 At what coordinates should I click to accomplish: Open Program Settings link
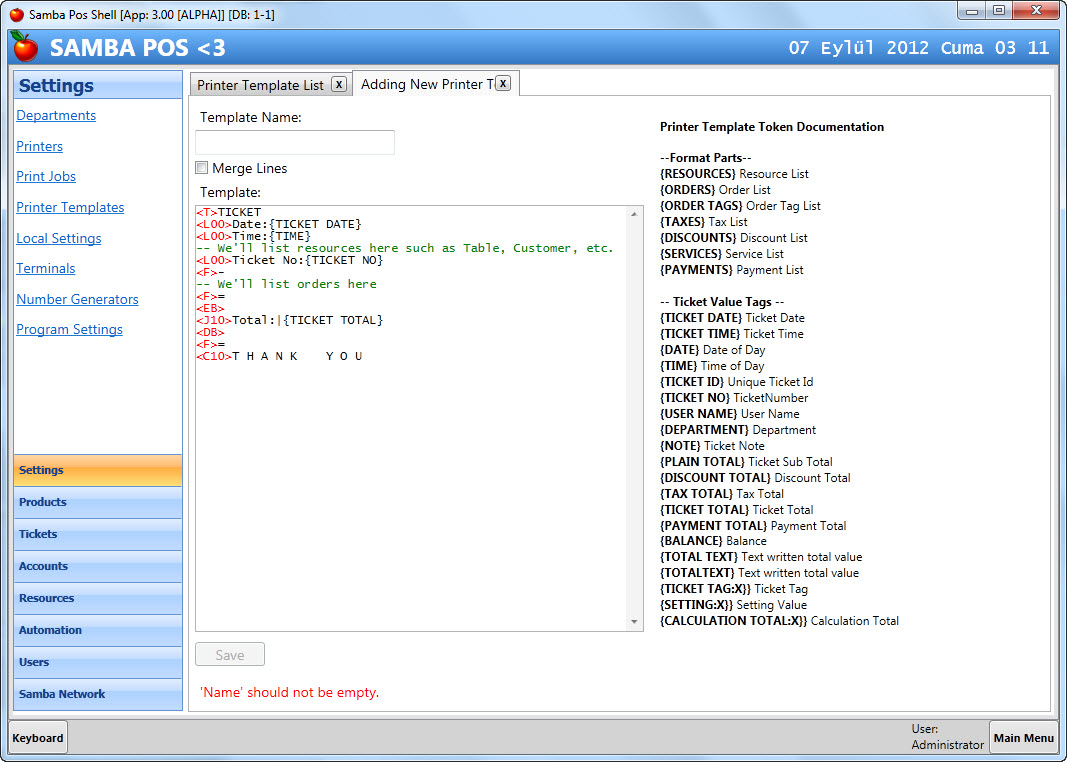[x=69, y=329]
